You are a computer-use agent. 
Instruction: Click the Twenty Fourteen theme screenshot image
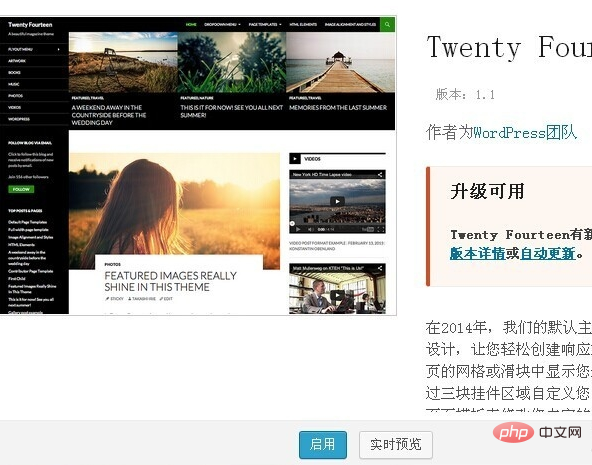coord(198,165)
